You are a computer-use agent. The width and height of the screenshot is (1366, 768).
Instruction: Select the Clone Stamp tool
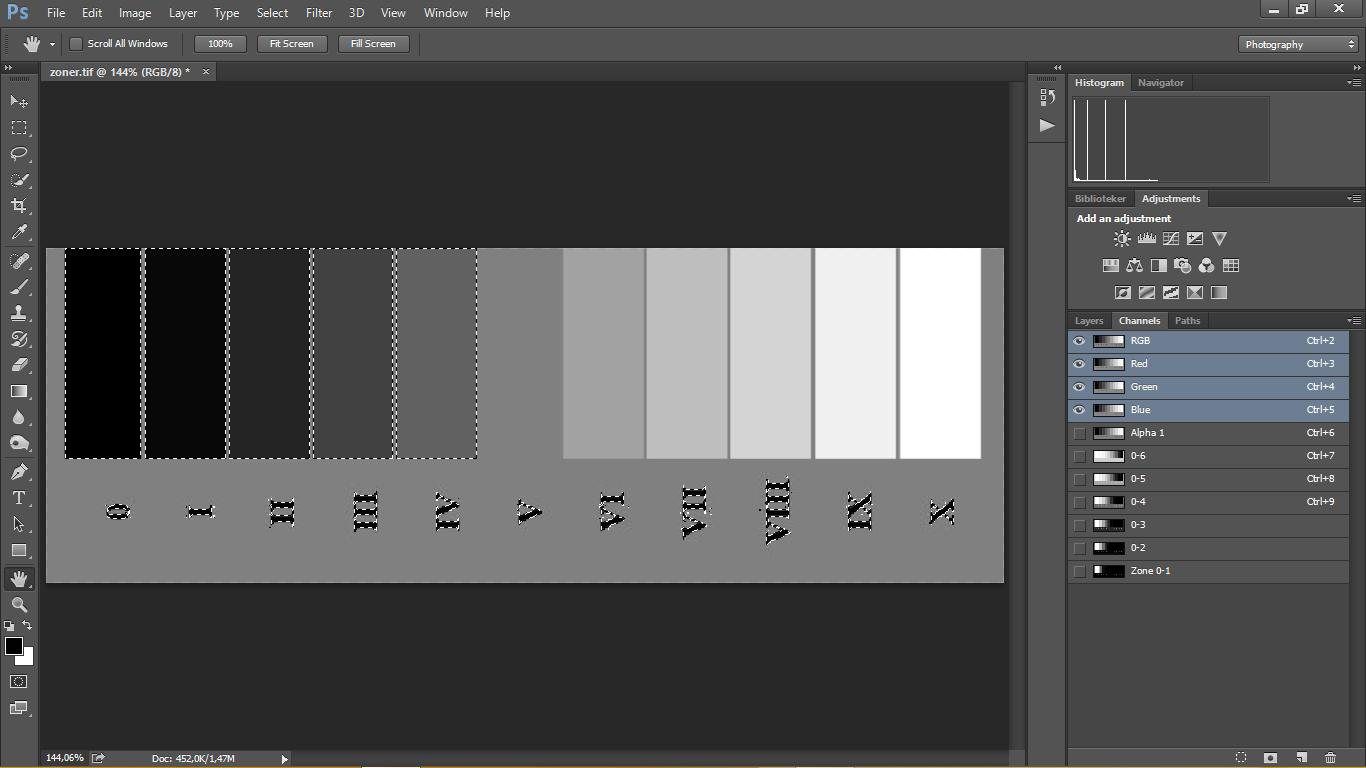pos(19,313)
